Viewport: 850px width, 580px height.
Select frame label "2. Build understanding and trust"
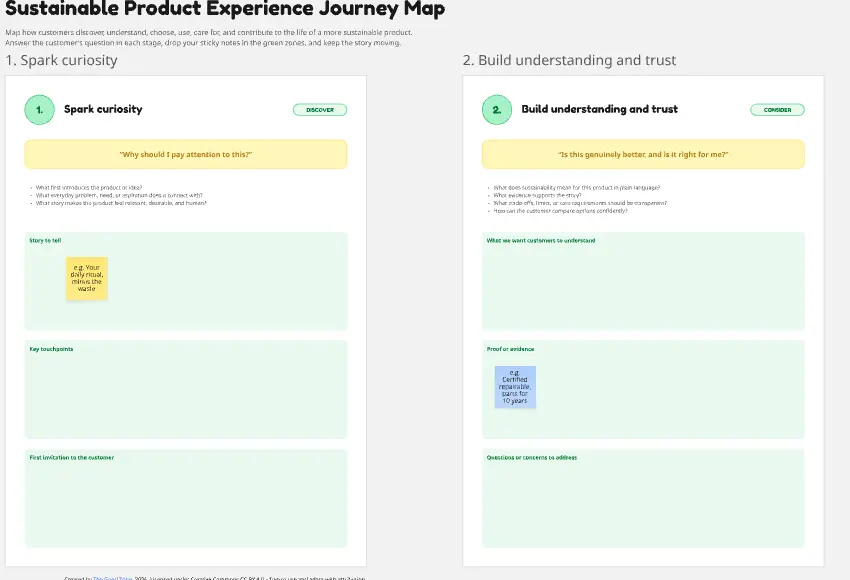(569, 60)
